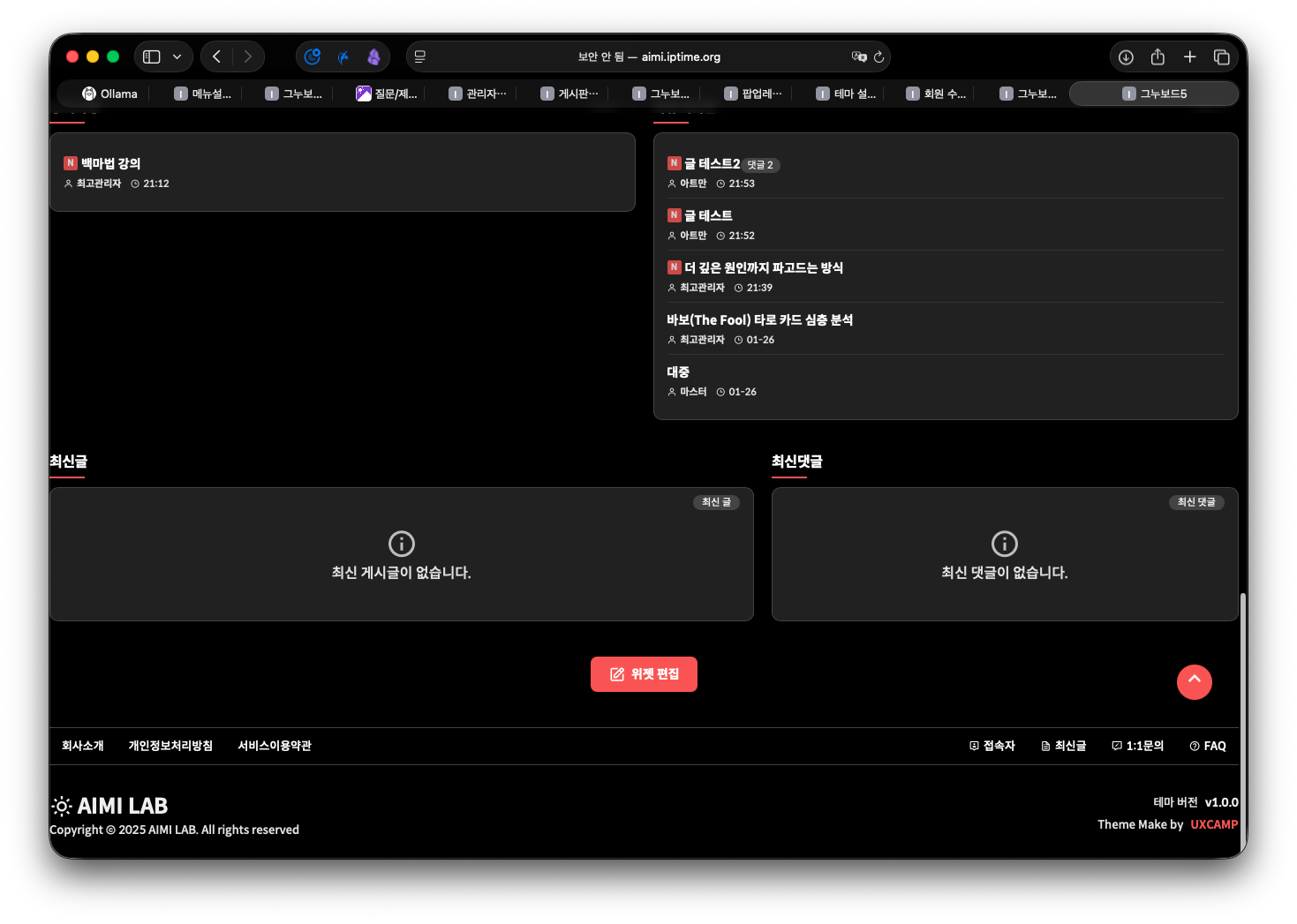Click the UXCAMP theme maker link
The width and height of the screenshot is (1297, 924).
tap(1214, 824)
